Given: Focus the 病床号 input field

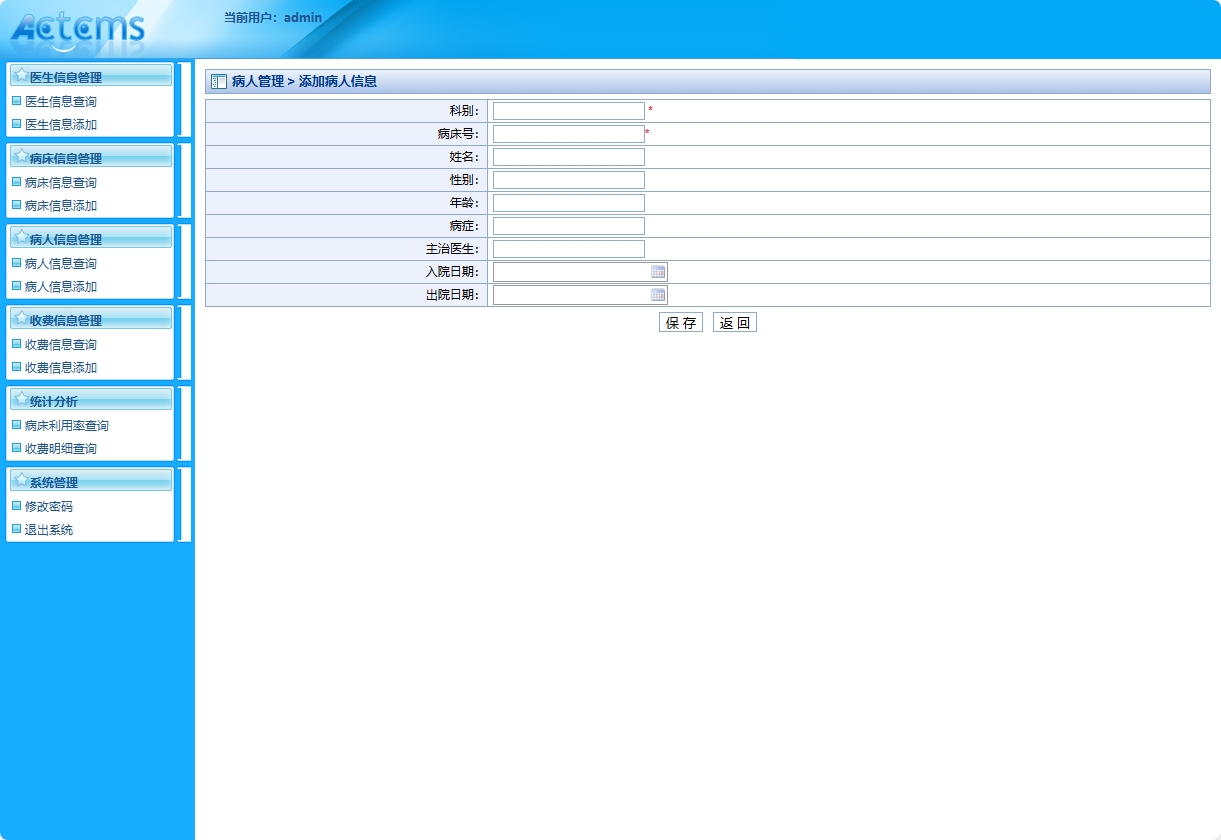Looking at the screenshot, I should (x=569, y=134).
